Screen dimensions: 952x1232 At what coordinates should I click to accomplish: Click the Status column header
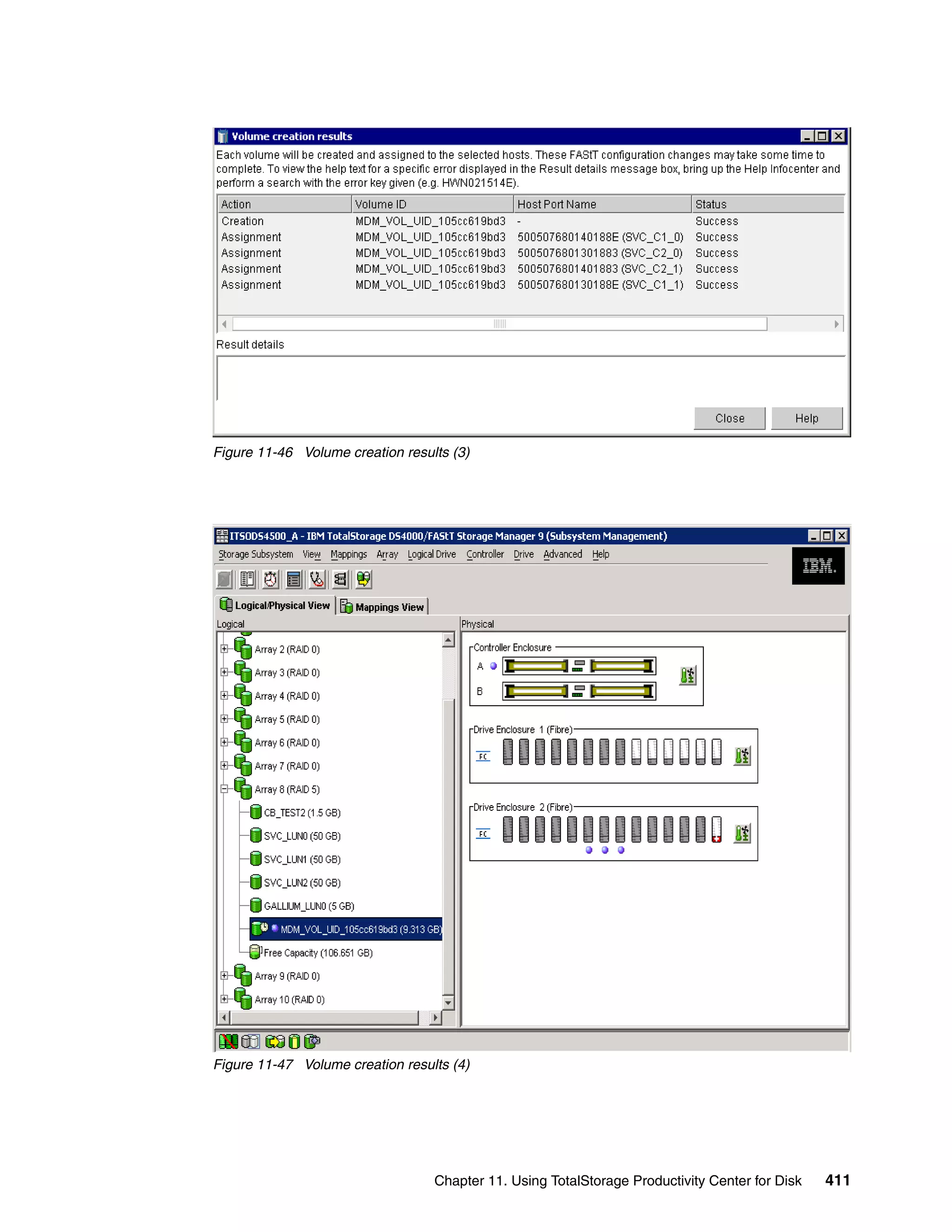pos(767,204)
